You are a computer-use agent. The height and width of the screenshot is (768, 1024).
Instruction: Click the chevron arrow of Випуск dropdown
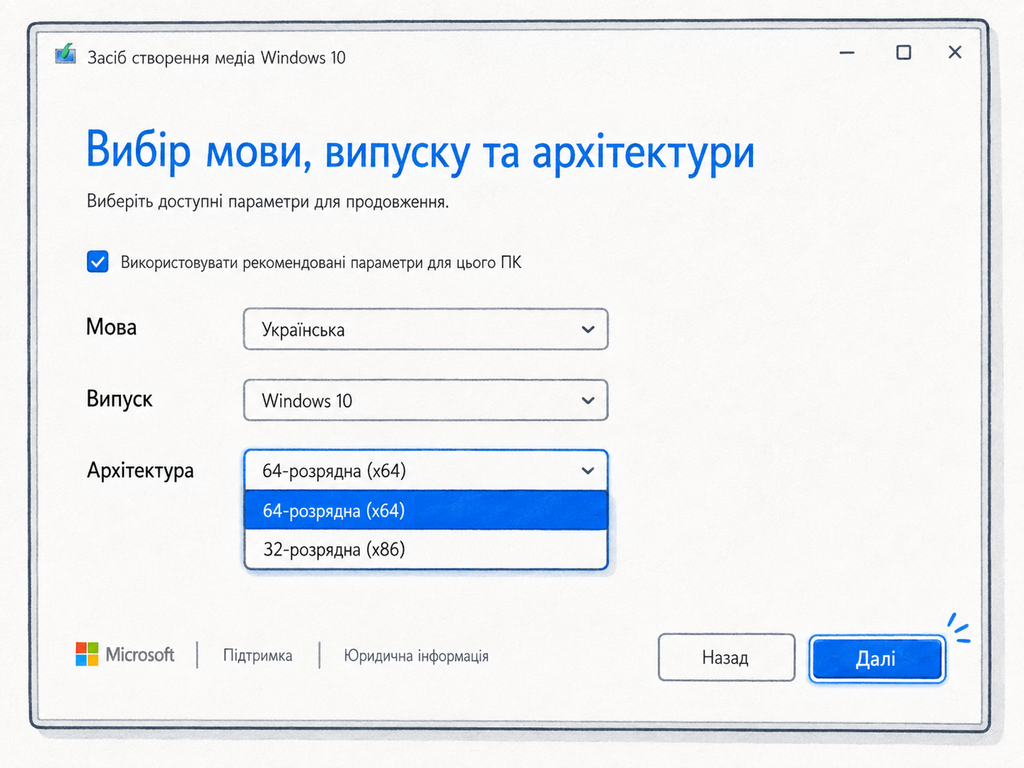(588, 400)
